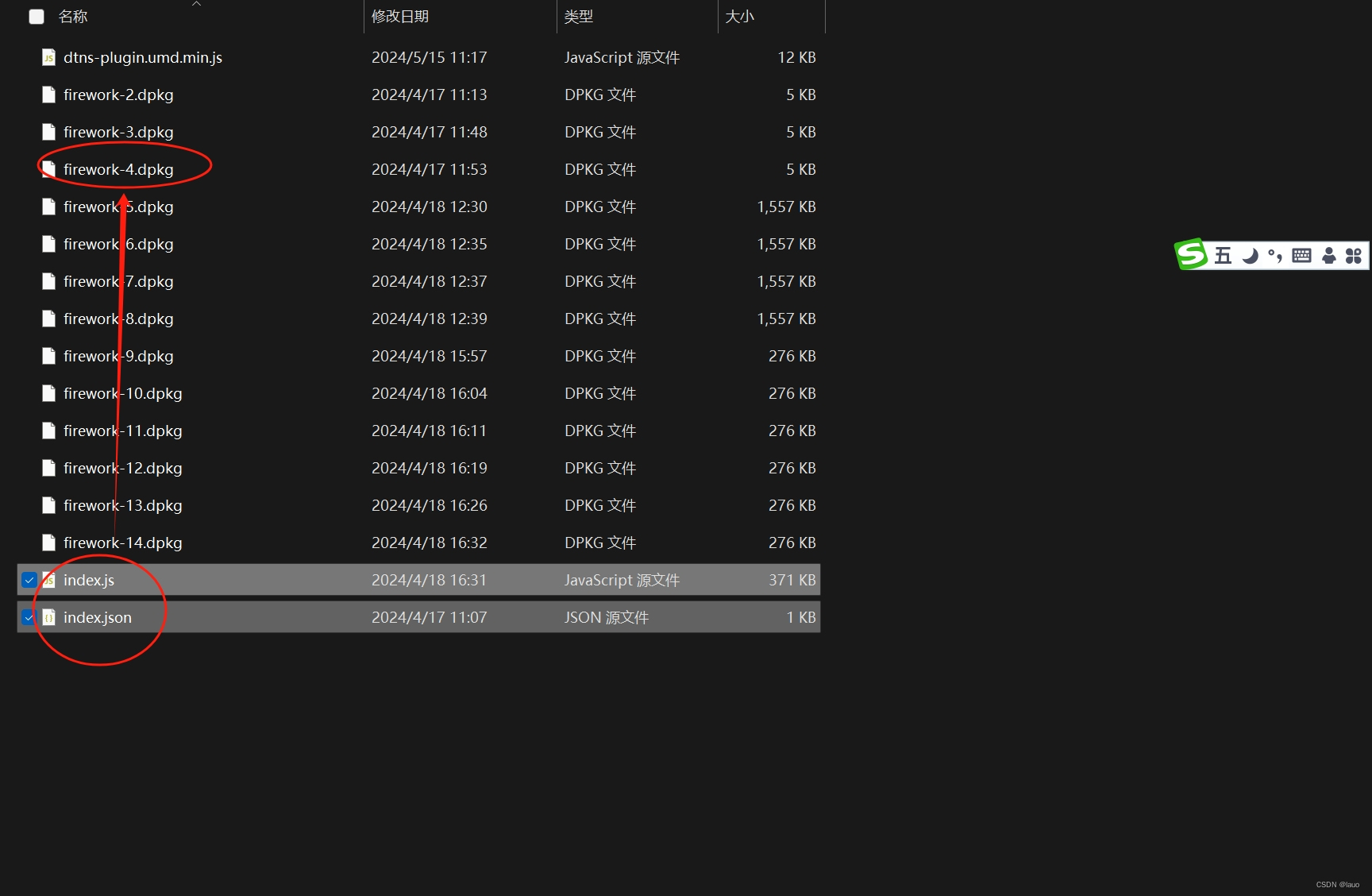Click 5 KB in the firework-2.dpkg row

(x=801, y=95)
